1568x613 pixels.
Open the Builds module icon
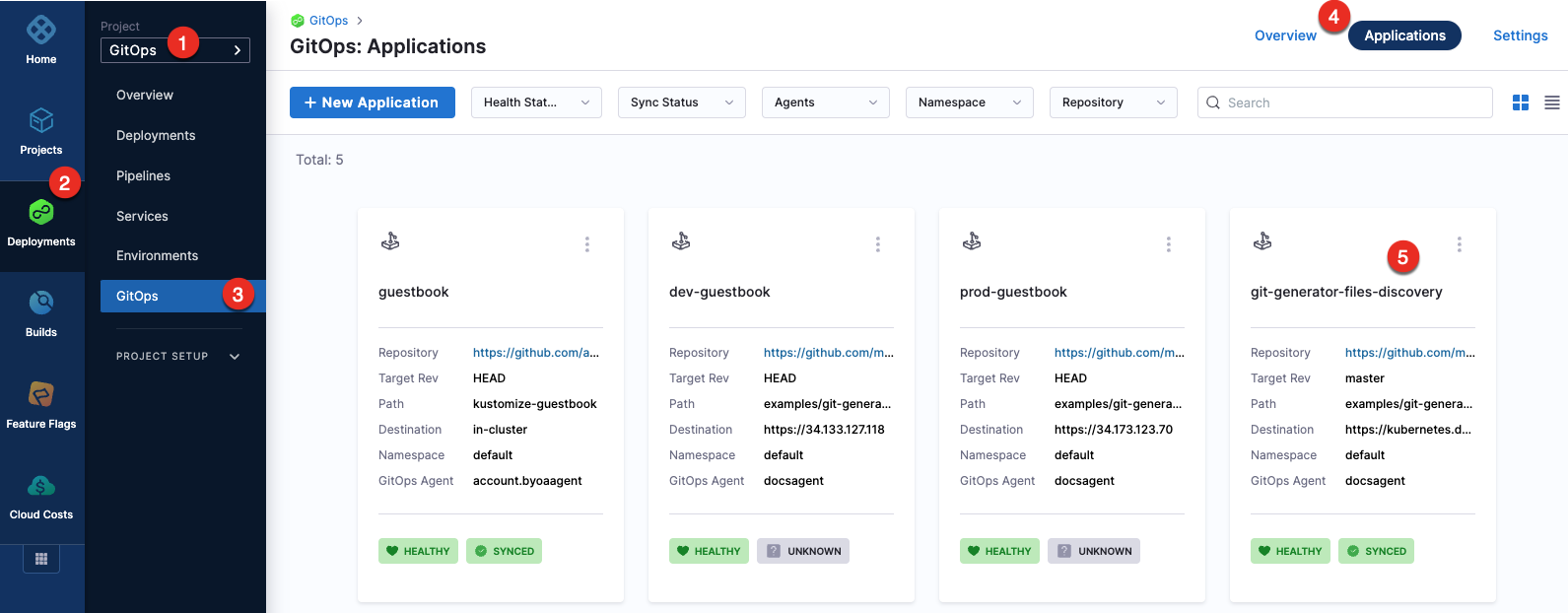click(x=41, y=303)
